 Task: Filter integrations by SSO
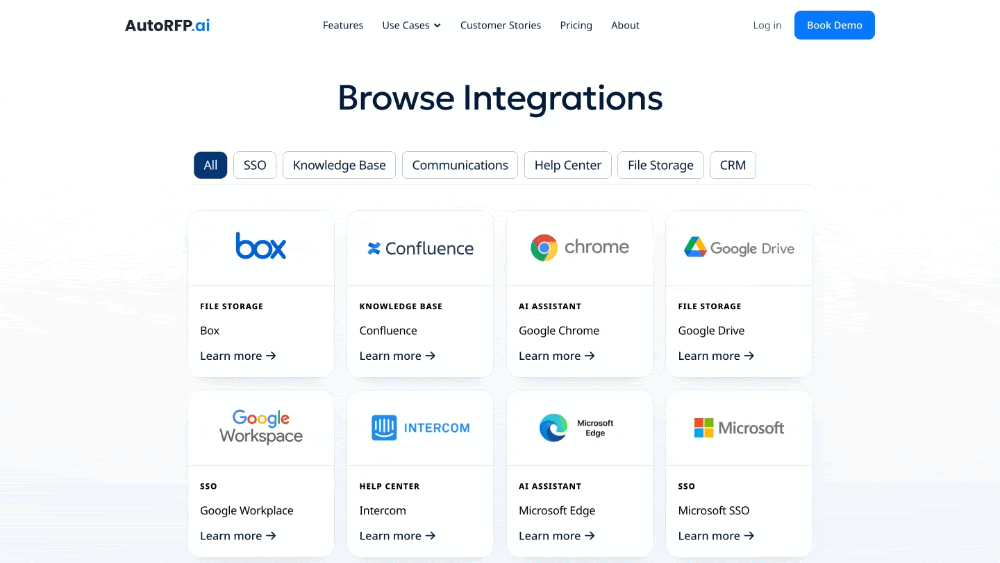coord(254,165)
